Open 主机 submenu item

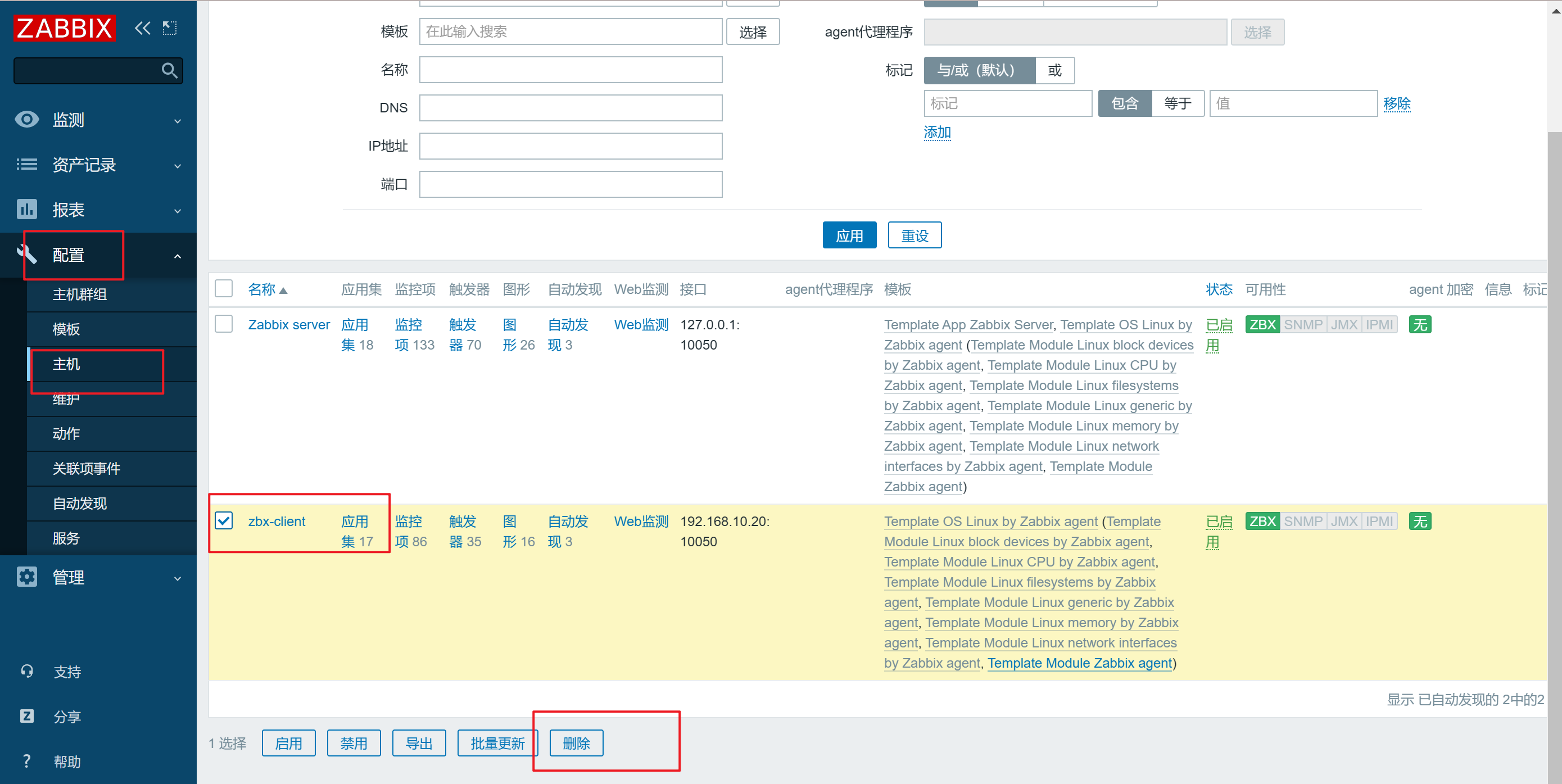point(111,364)
